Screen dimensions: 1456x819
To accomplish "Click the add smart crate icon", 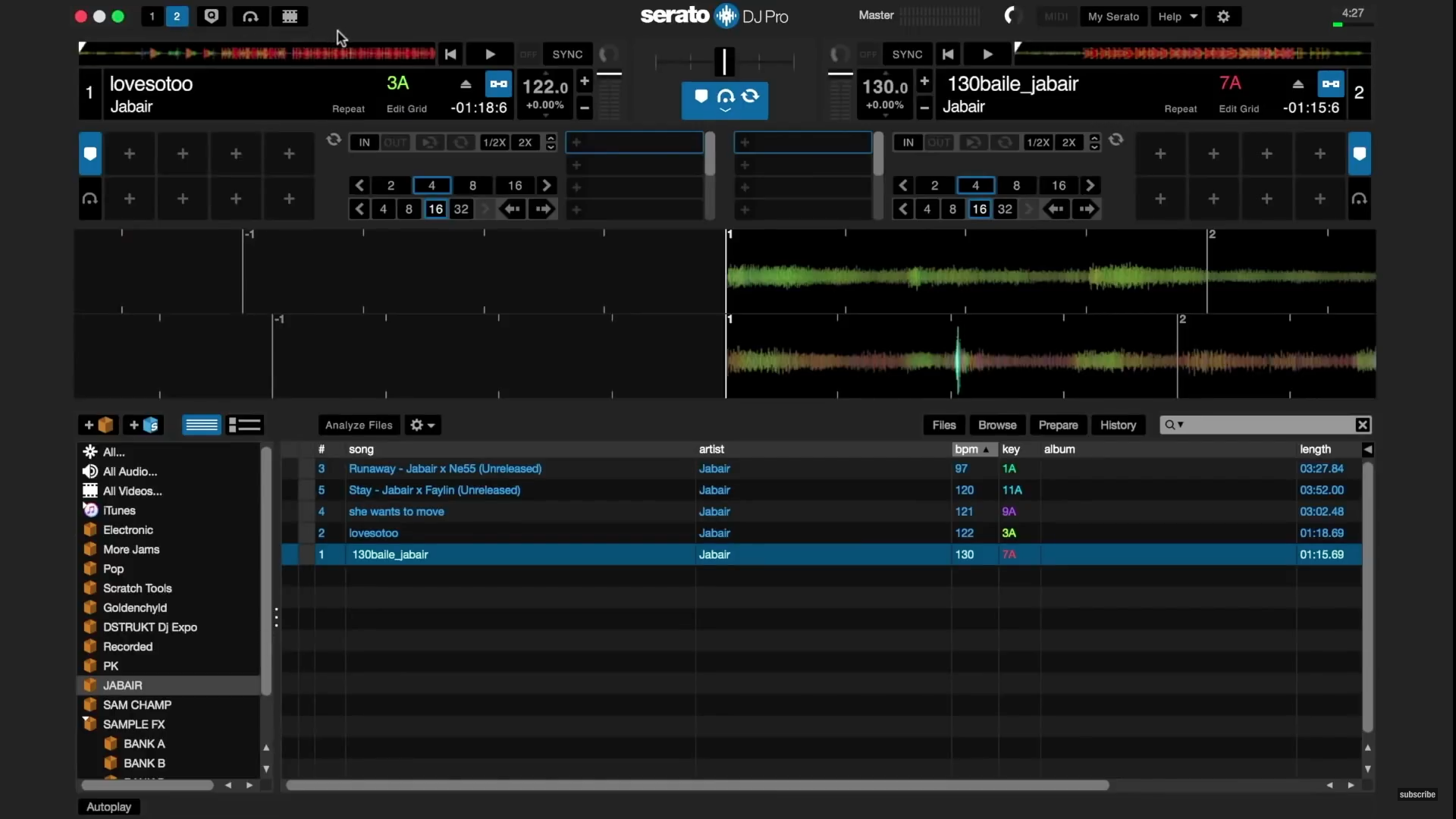I will tap(144, 425).
